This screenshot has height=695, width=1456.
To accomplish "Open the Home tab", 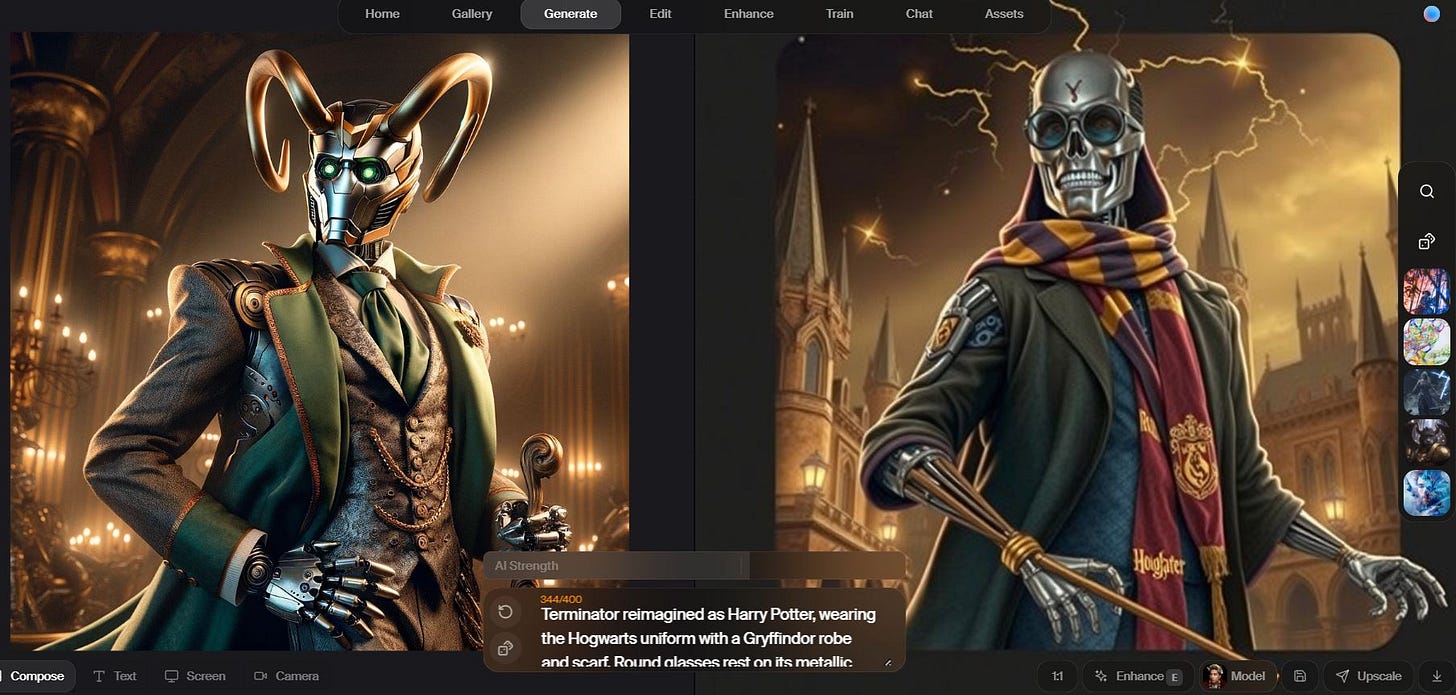I will tap(383, 14).
